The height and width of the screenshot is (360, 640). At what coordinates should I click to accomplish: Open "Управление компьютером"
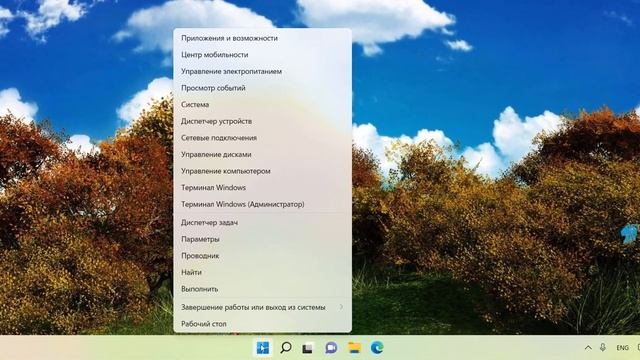tap(262, 171)
